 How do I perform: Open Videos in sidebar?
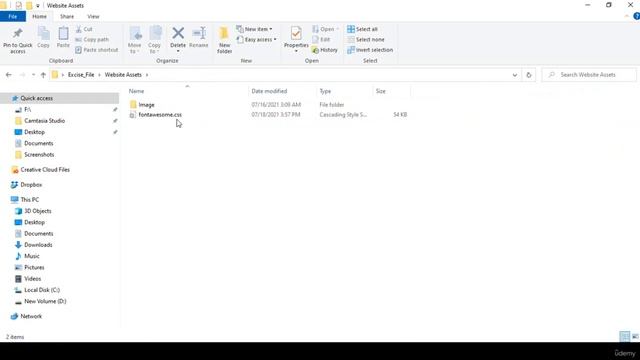32,279
